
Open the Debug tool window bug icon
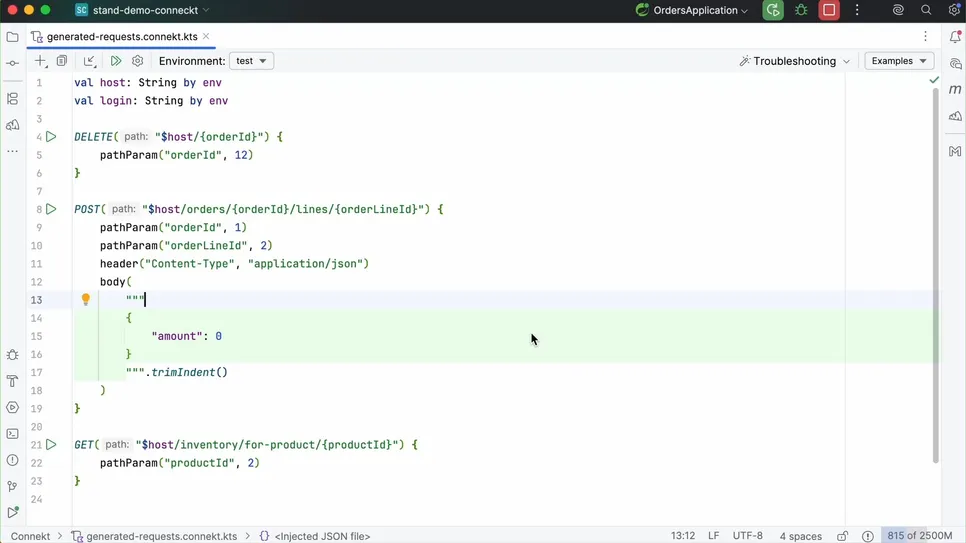[12, 355]
